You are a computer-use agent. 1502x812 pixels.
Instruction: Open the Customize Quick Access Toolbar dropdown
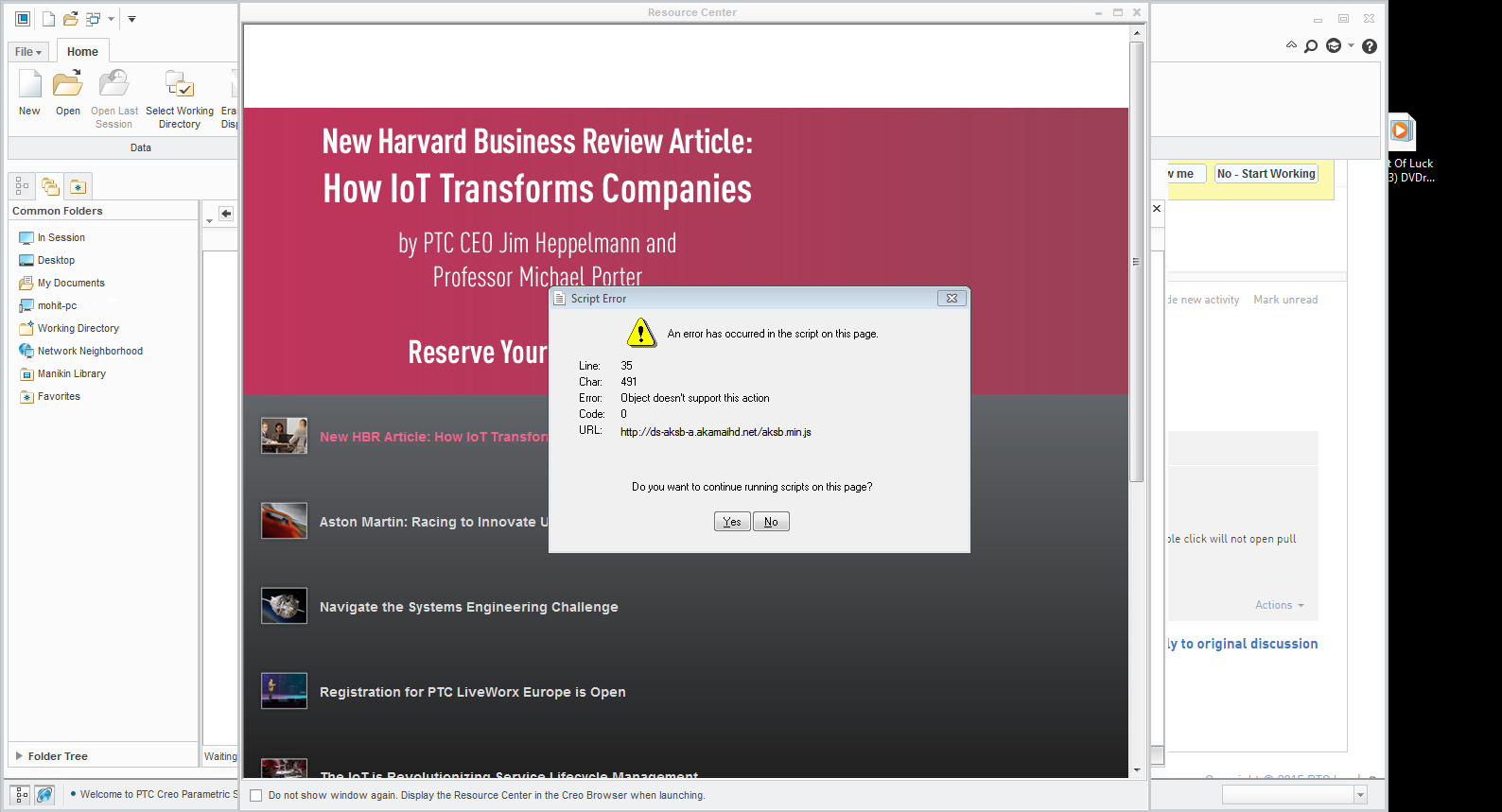131,19
